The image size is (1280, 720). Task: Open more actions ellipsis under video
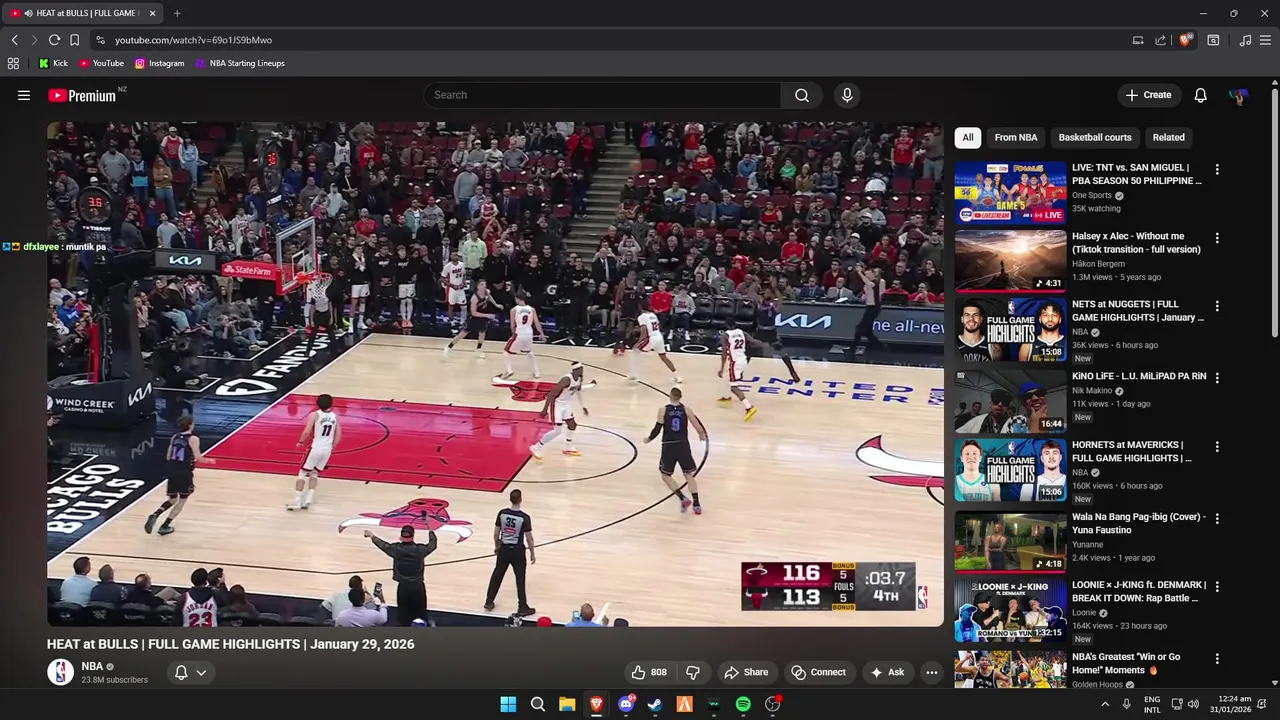click(931, 672)
